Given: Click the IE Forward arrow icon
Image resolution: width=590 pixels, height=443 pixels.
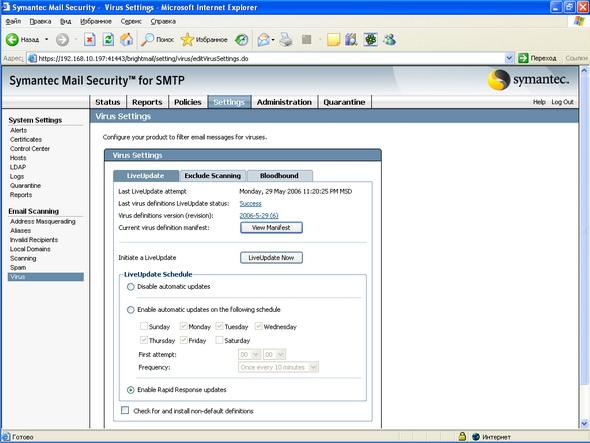Looking at the screenshot, I should (62, 40).
